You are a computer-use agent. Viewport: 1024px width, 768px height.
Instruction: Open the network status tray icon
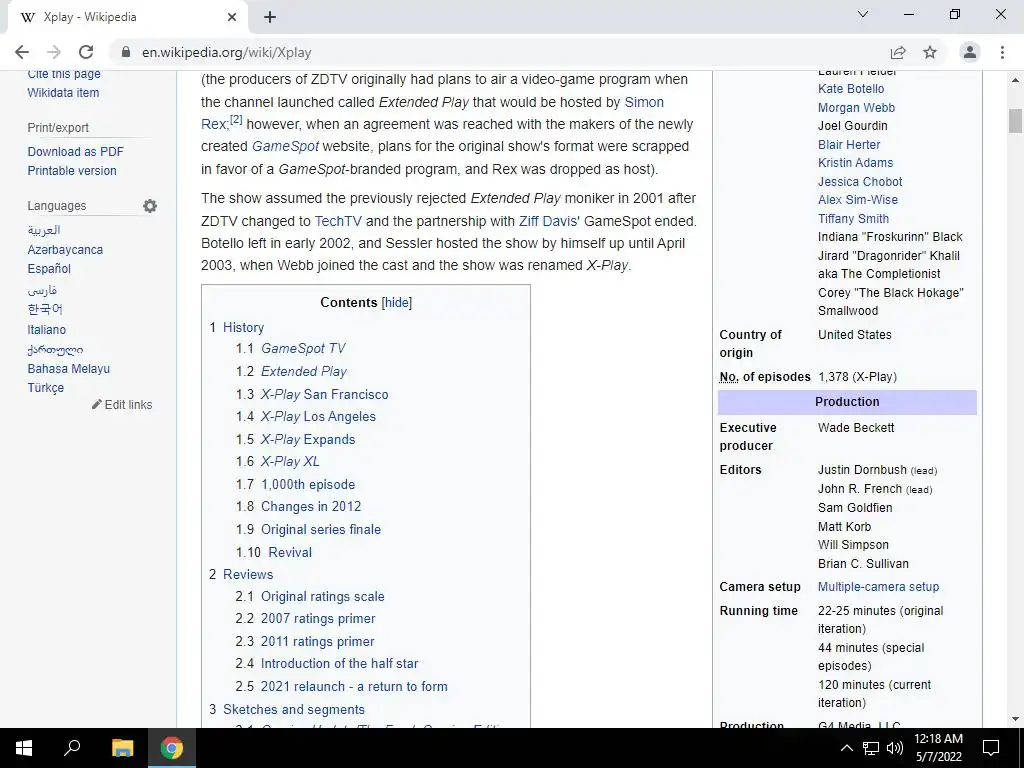871,748
